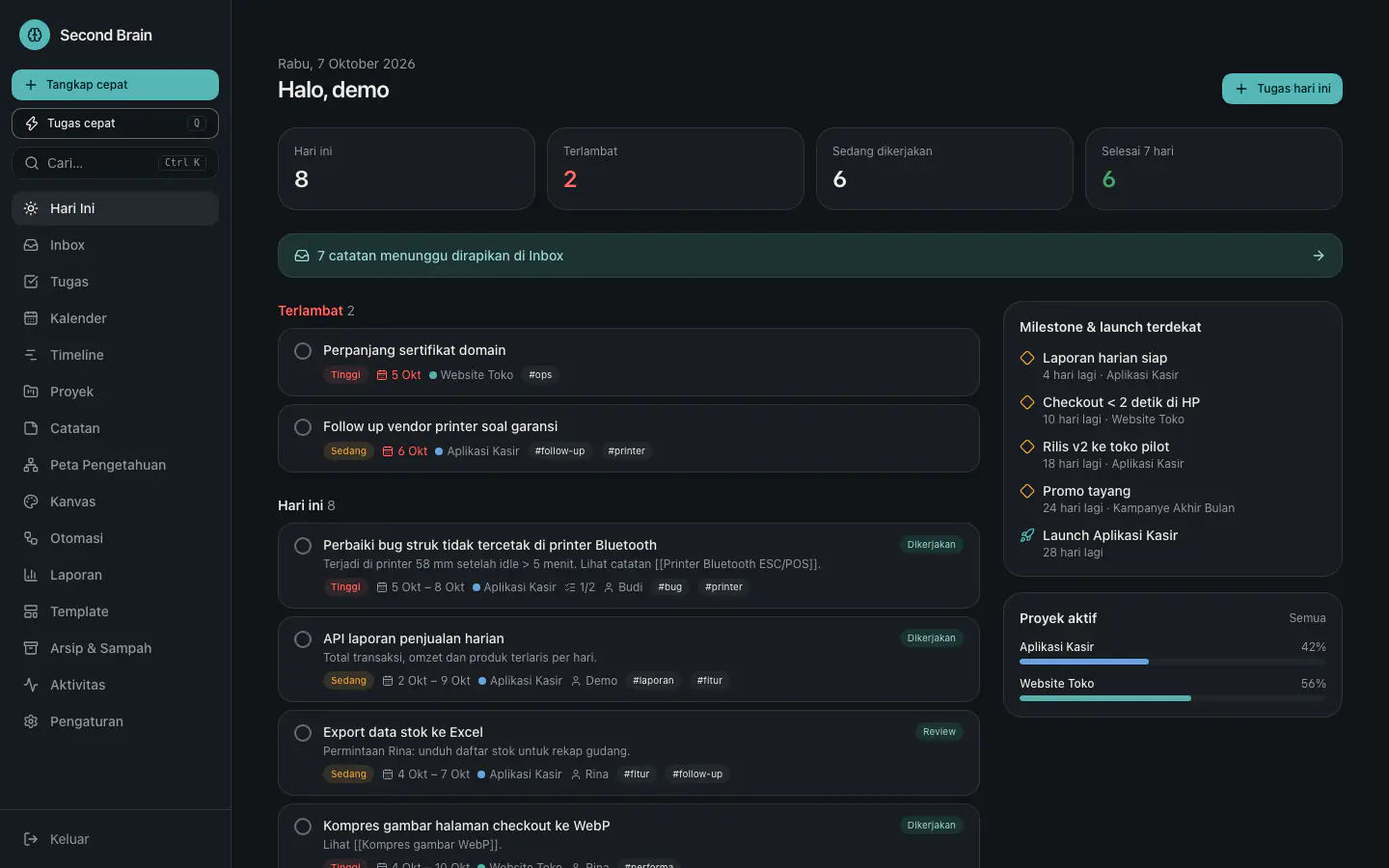Click the #ops tag on Perpanjang sertifikat
The width and height of the screenshot is (1389, 868).
tap(540, 375)
